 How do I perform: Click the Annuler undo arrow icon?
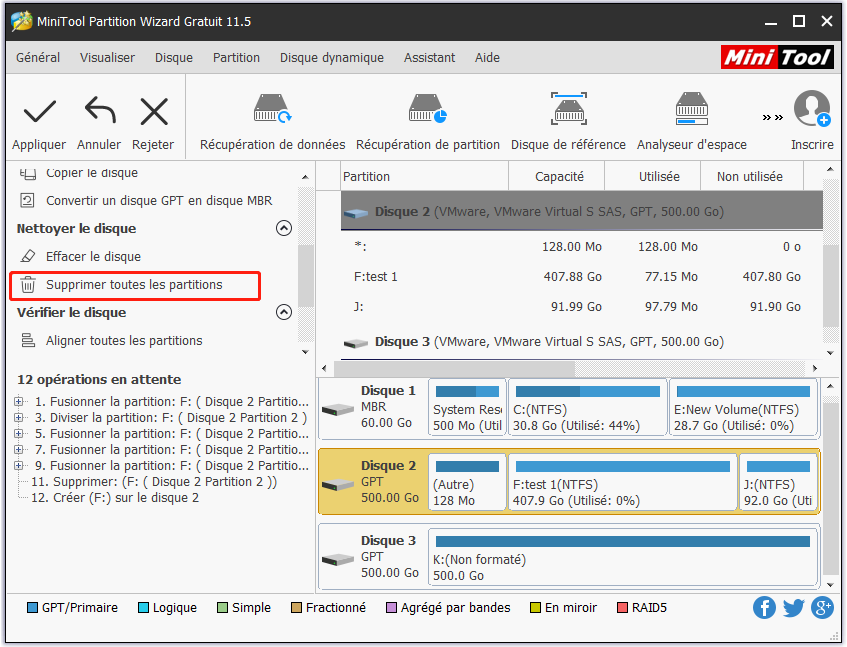coord(100,111)
